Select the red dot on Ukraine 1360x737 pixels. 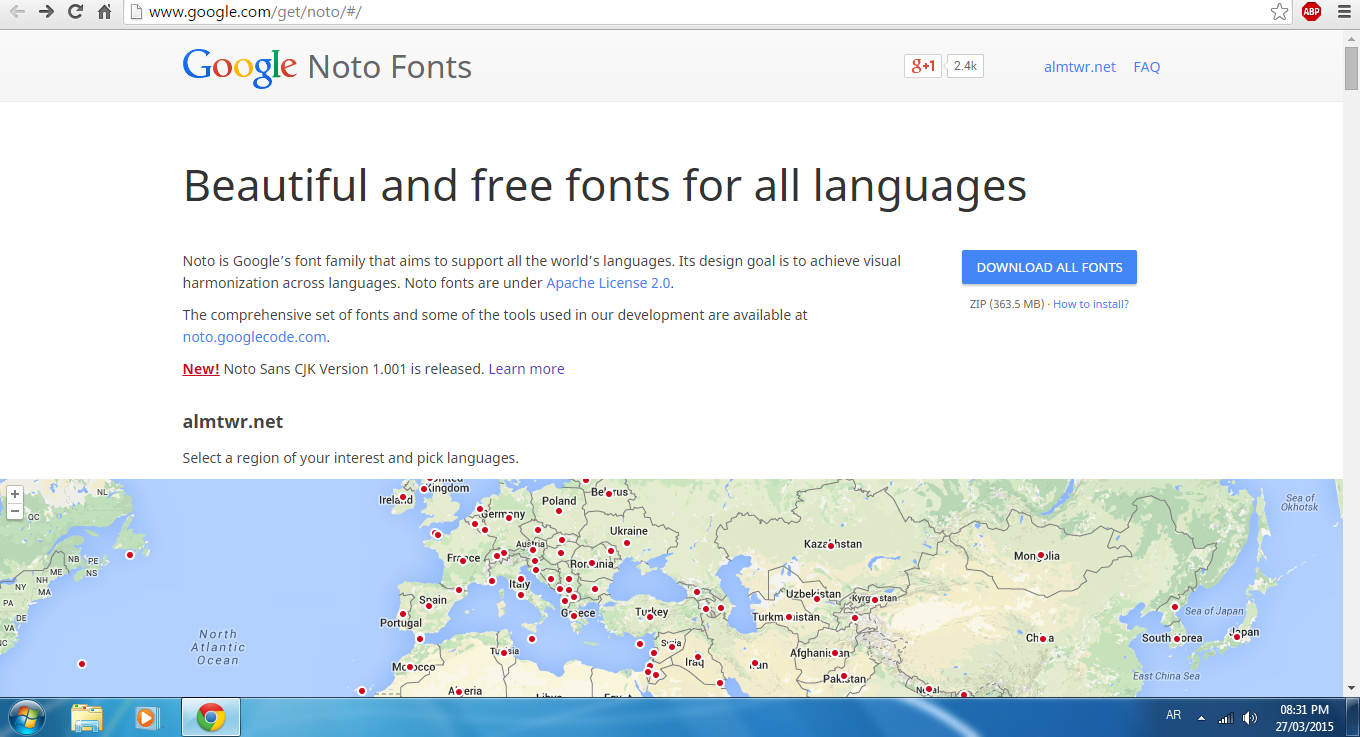point(626,544)
